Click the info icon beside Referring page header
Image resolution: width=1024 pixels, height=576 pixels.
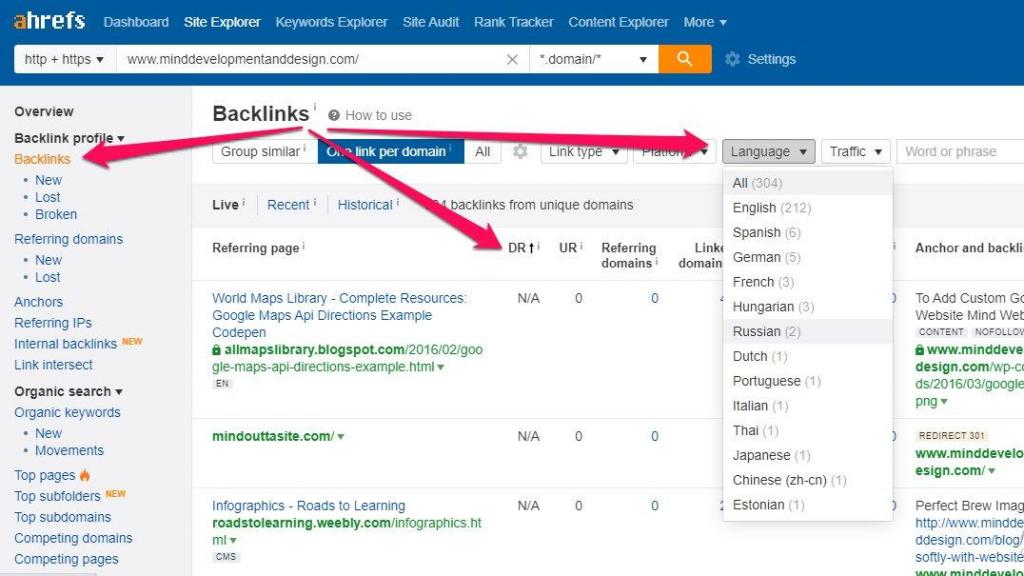304,246
